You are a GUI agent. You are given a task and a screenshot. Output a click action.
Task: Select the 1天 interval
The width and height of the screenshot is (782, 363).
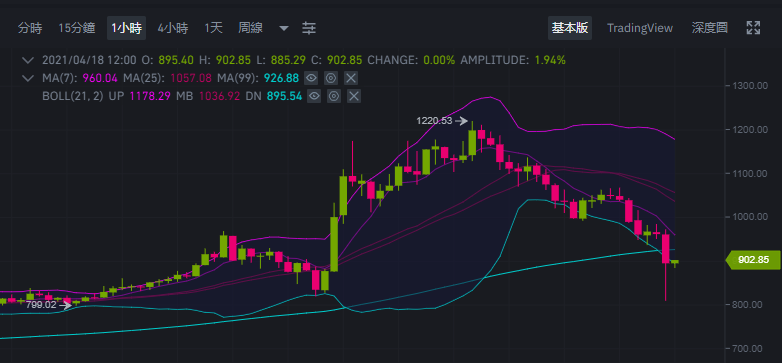[x=213, y=28]
